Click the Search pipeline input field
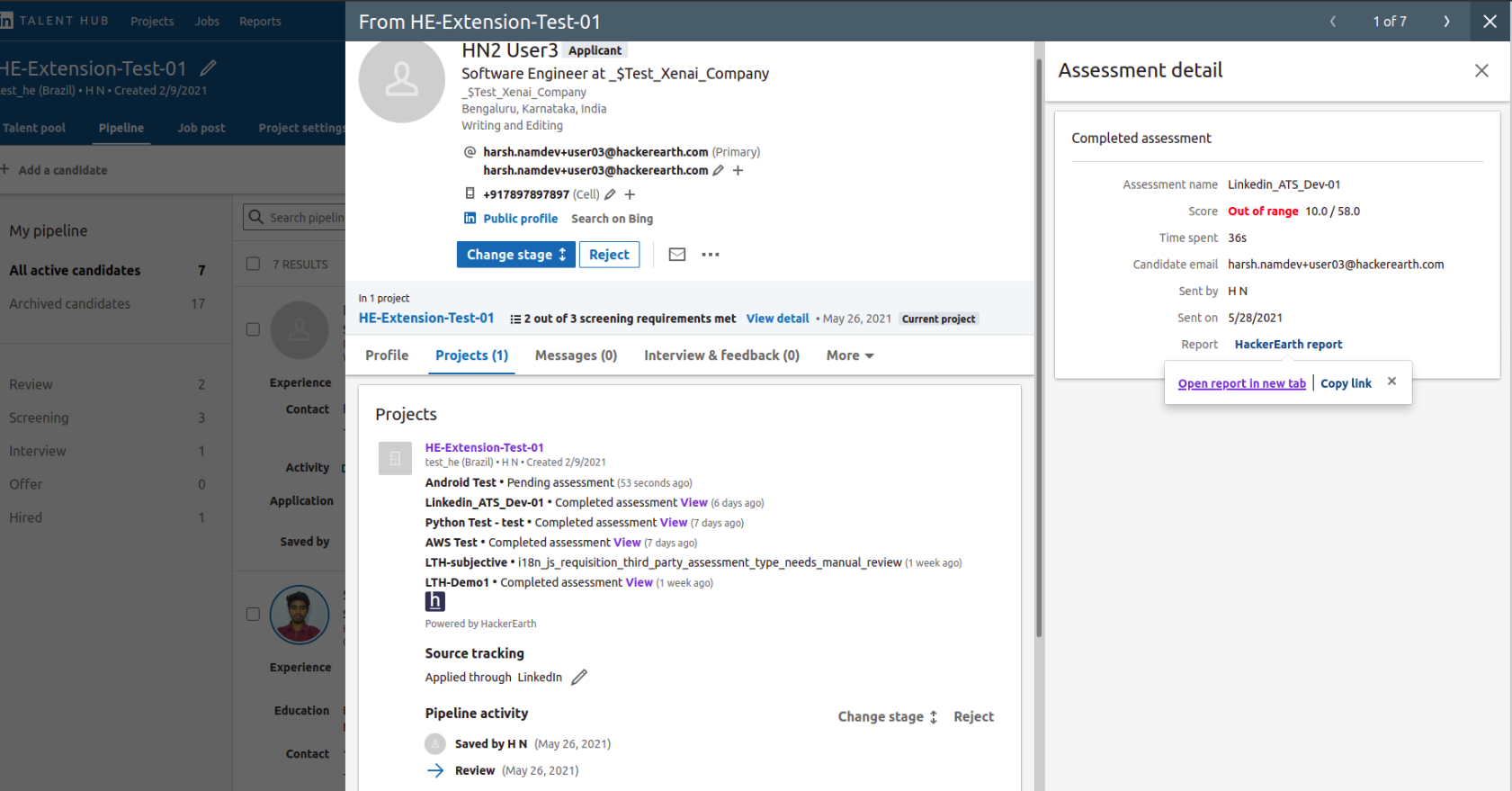The image size is (1512, 791). [x=294, y=217]
